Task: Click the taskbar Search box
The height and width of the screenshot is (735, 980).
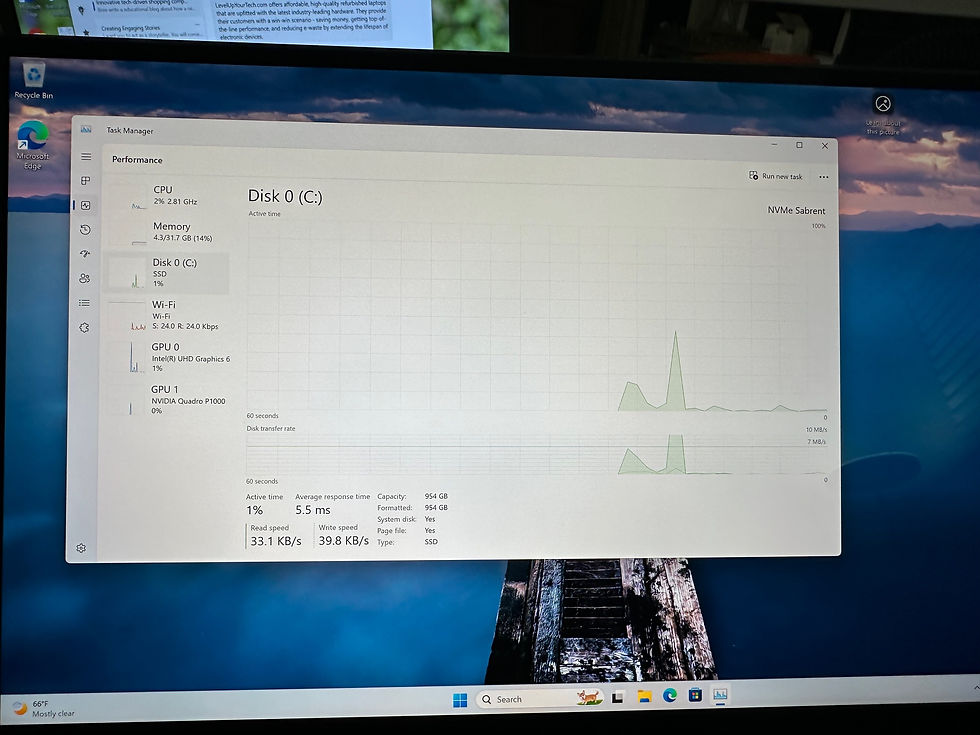Action: [x=540, y=699]
